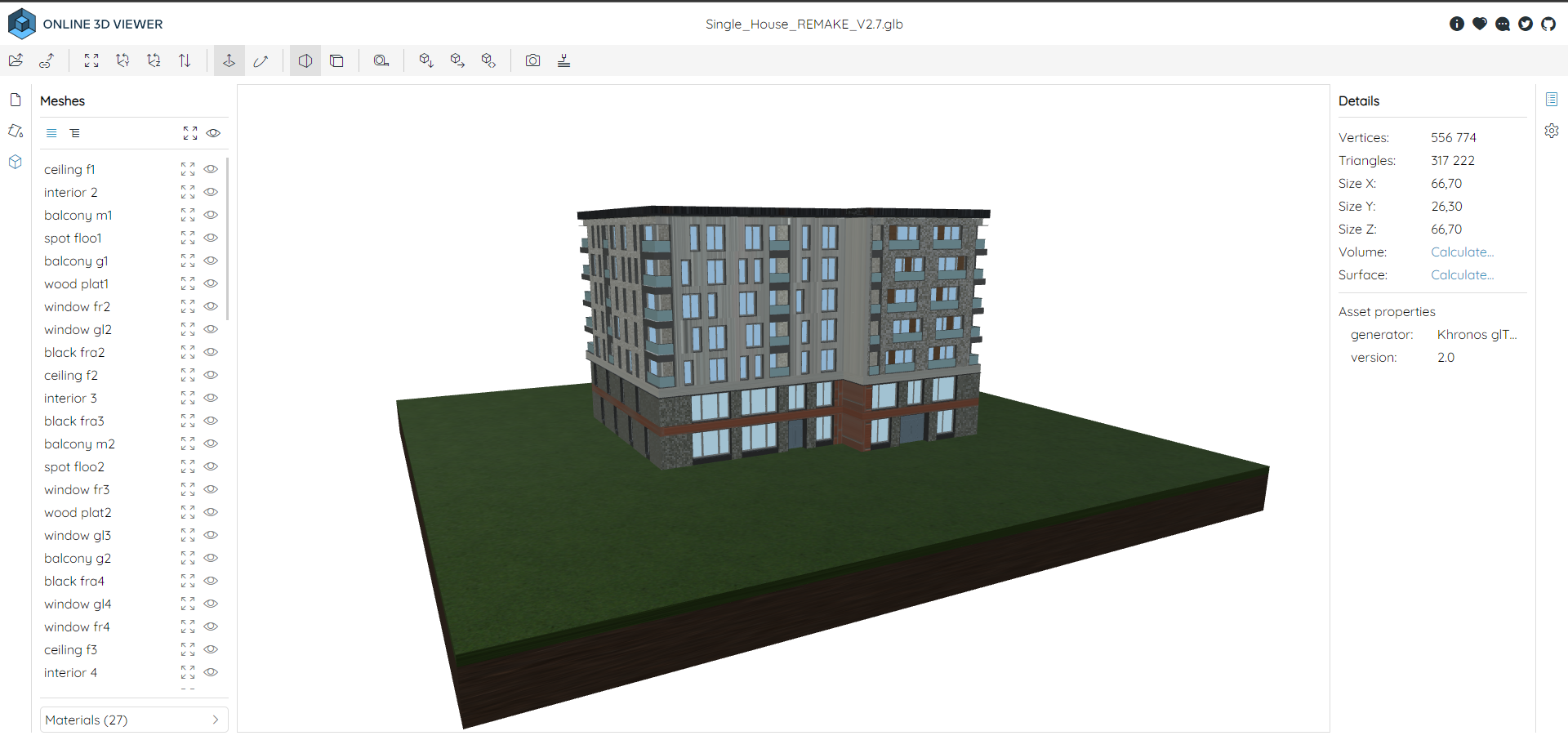Calculate the model Volume
The width and height of the screenshot is (1568, 740).
tap(1461, 252)
